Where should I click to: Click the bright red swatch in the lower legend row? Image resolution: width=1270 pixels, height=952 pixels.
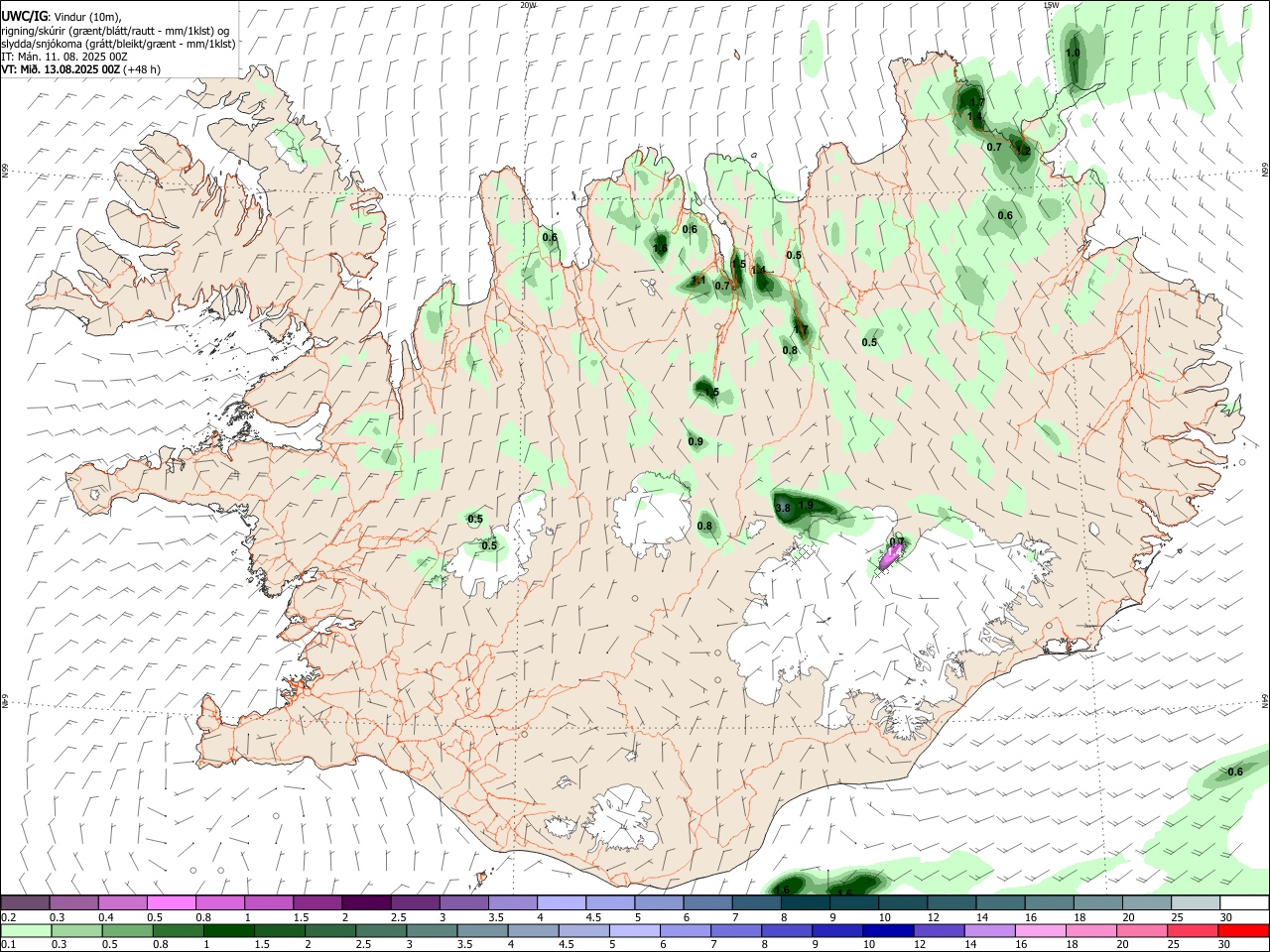click(1243, 930)
